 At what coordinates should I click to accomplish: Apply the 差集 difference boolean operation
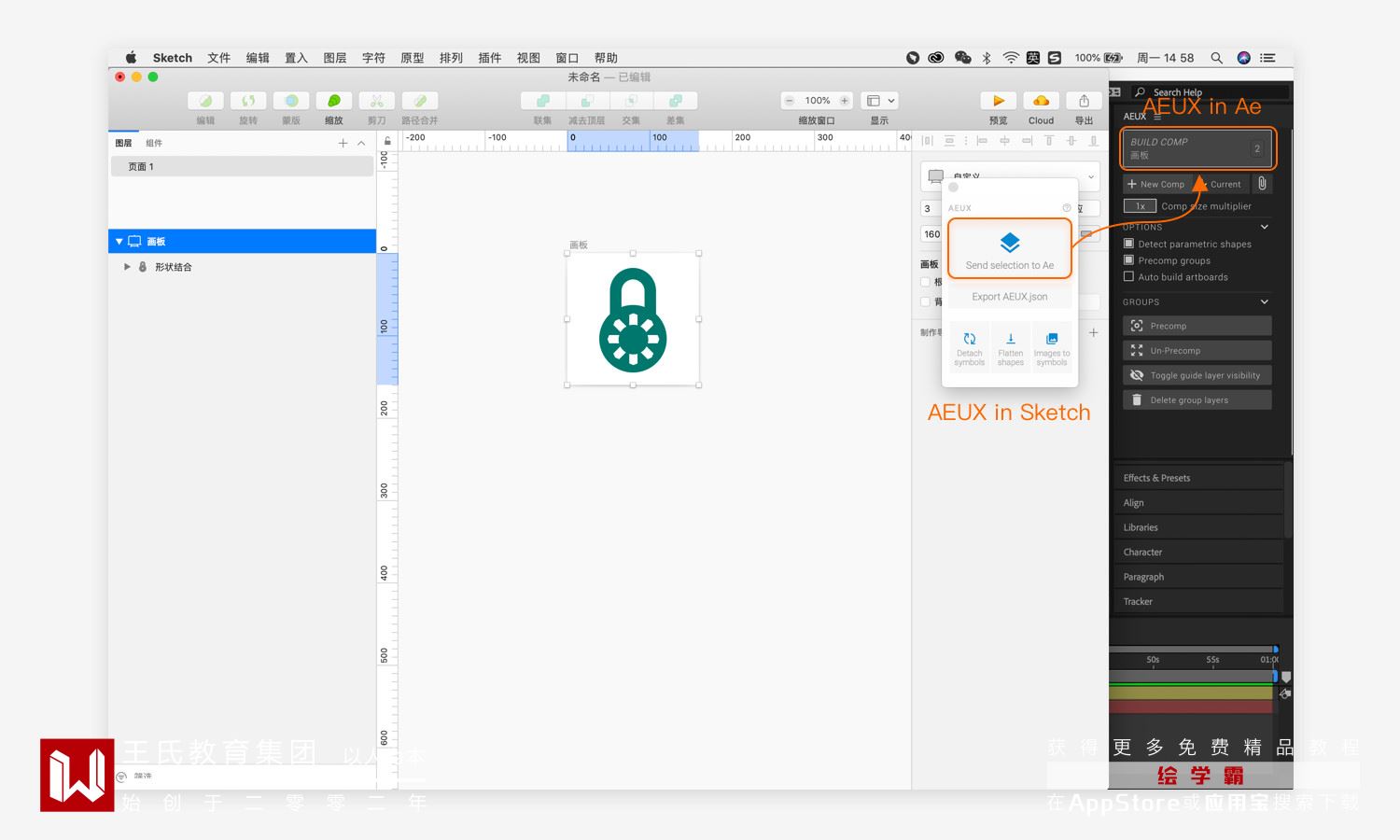click(676, 101)
